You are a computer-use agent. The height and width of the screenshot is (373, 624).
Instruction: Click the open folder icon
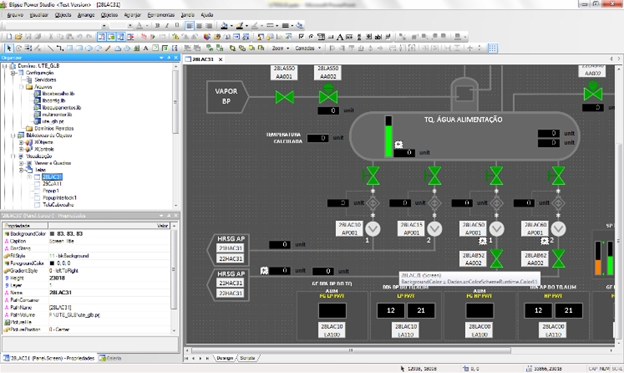click(x=18, y=37)
